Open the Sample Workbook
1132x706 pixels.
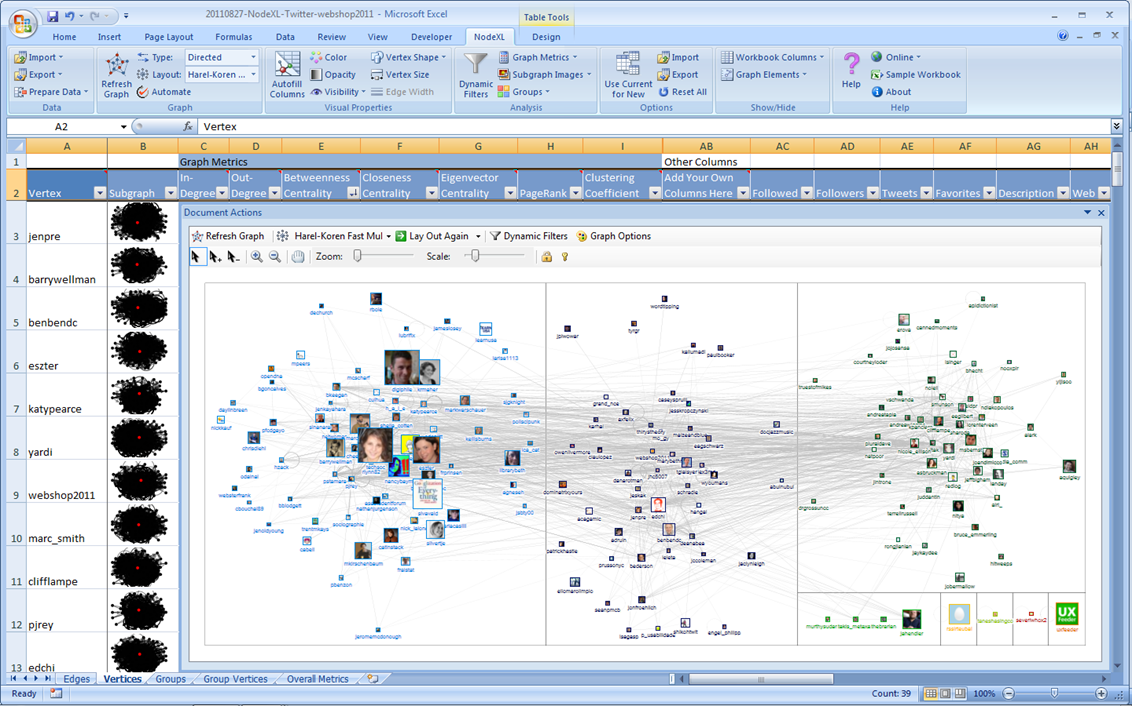(915, 74)
